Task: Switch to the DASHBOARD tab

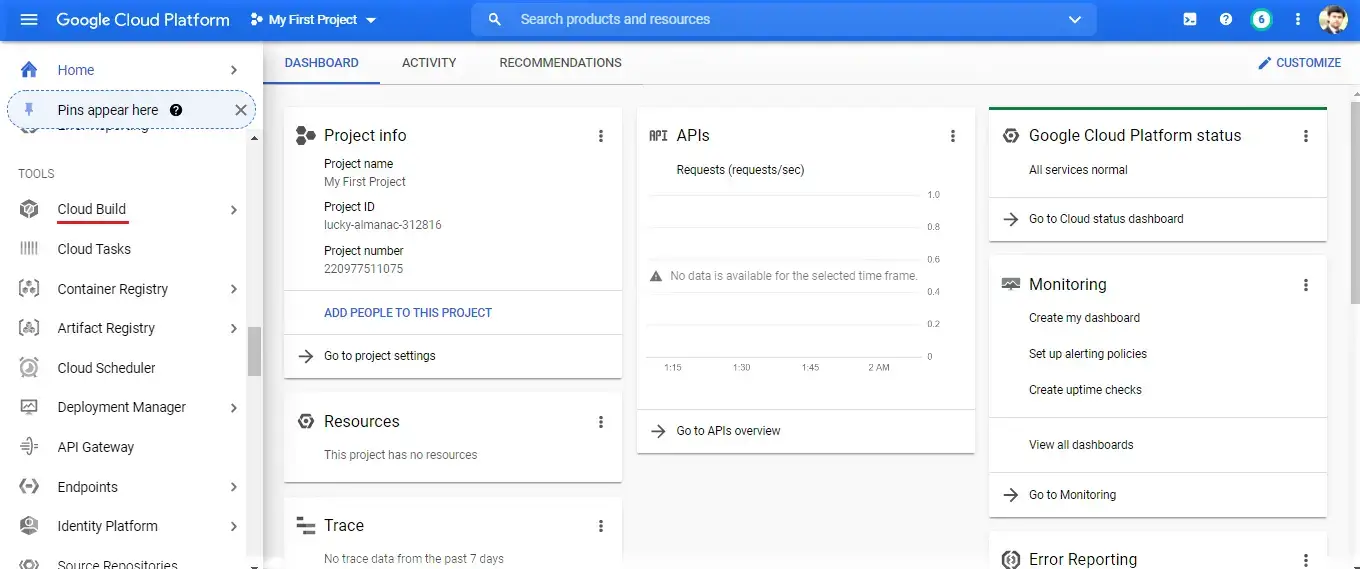Action: pyautogui.click(x=322, y=62)
